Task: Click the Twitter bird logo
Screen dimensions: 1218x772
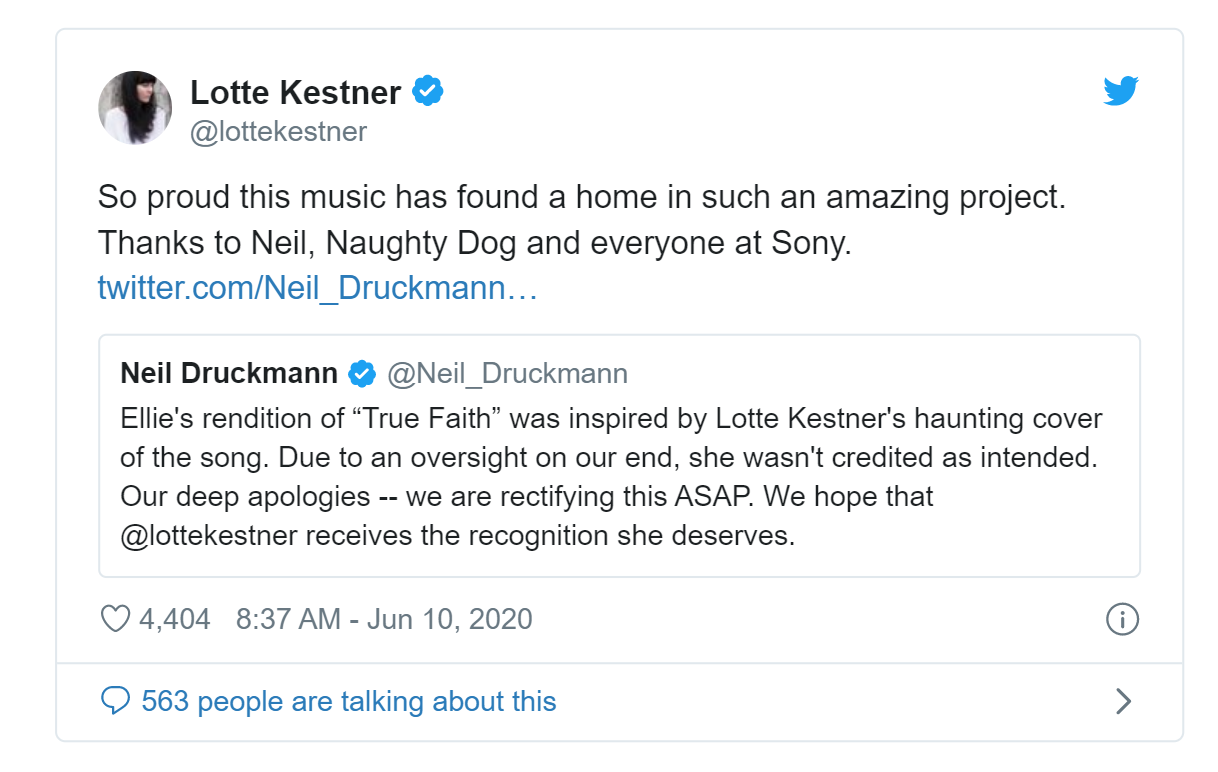Action: click(1121, 92)
